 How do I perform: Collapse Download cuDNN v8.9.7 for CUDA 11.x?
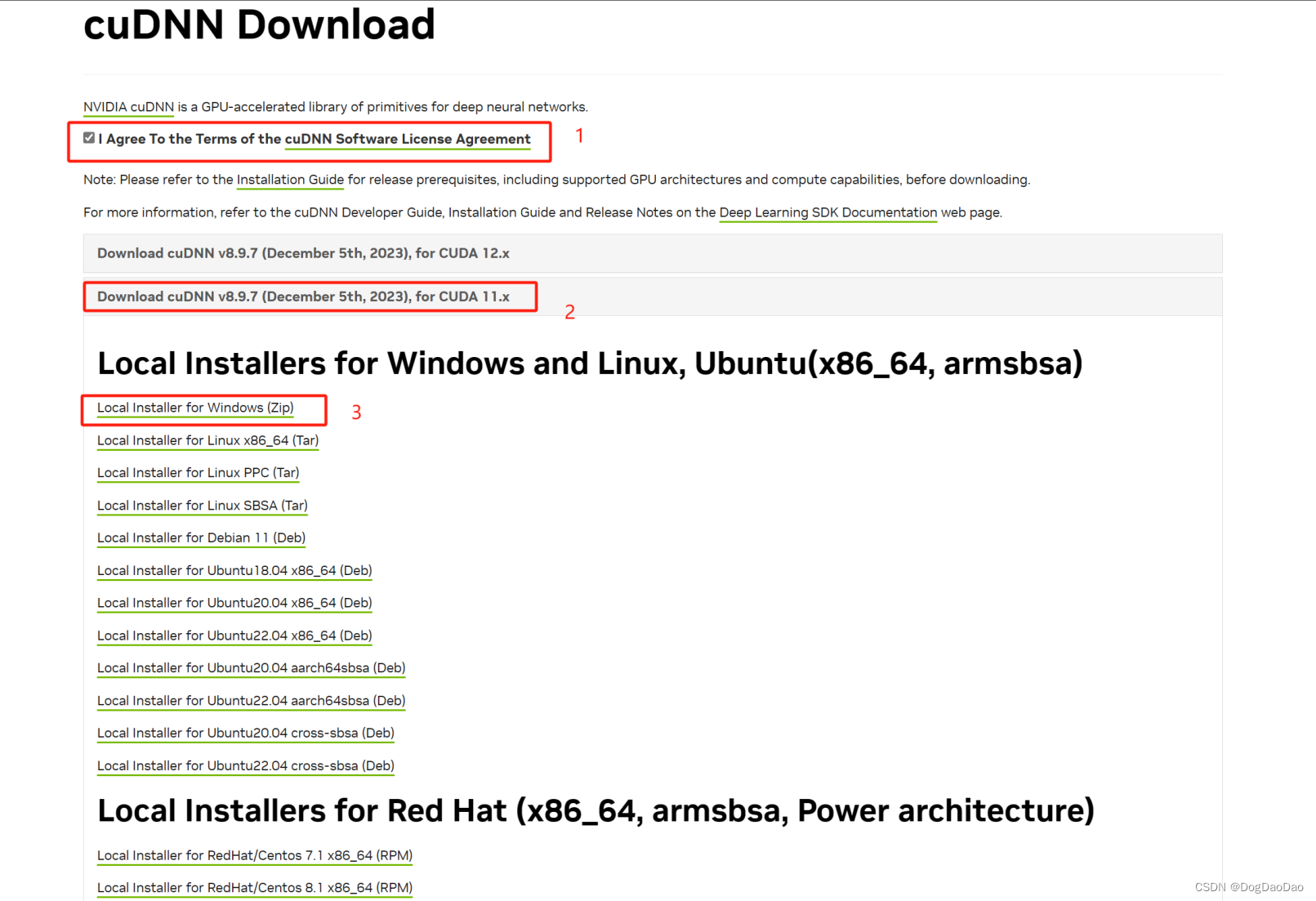click(x=653, y=297)
